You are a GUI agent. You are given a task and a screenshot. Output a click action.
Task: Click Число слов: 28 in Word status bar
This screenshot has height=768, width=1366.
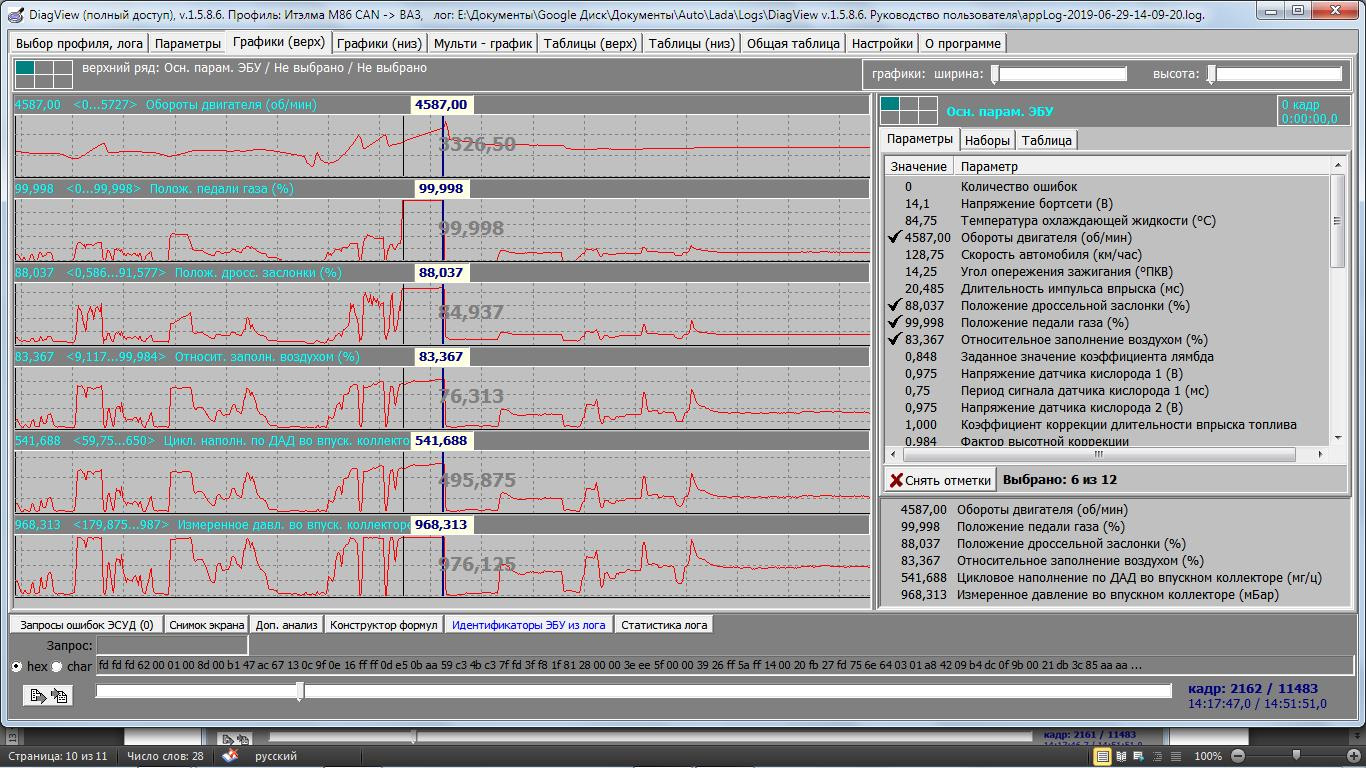coord(166,756)
